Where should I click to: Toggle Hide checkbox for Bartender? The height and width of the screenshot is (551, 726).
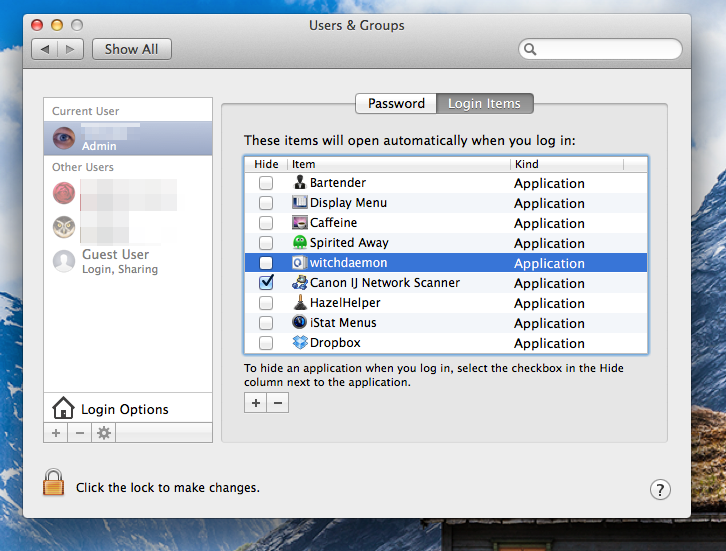click(x=266, y=183)
